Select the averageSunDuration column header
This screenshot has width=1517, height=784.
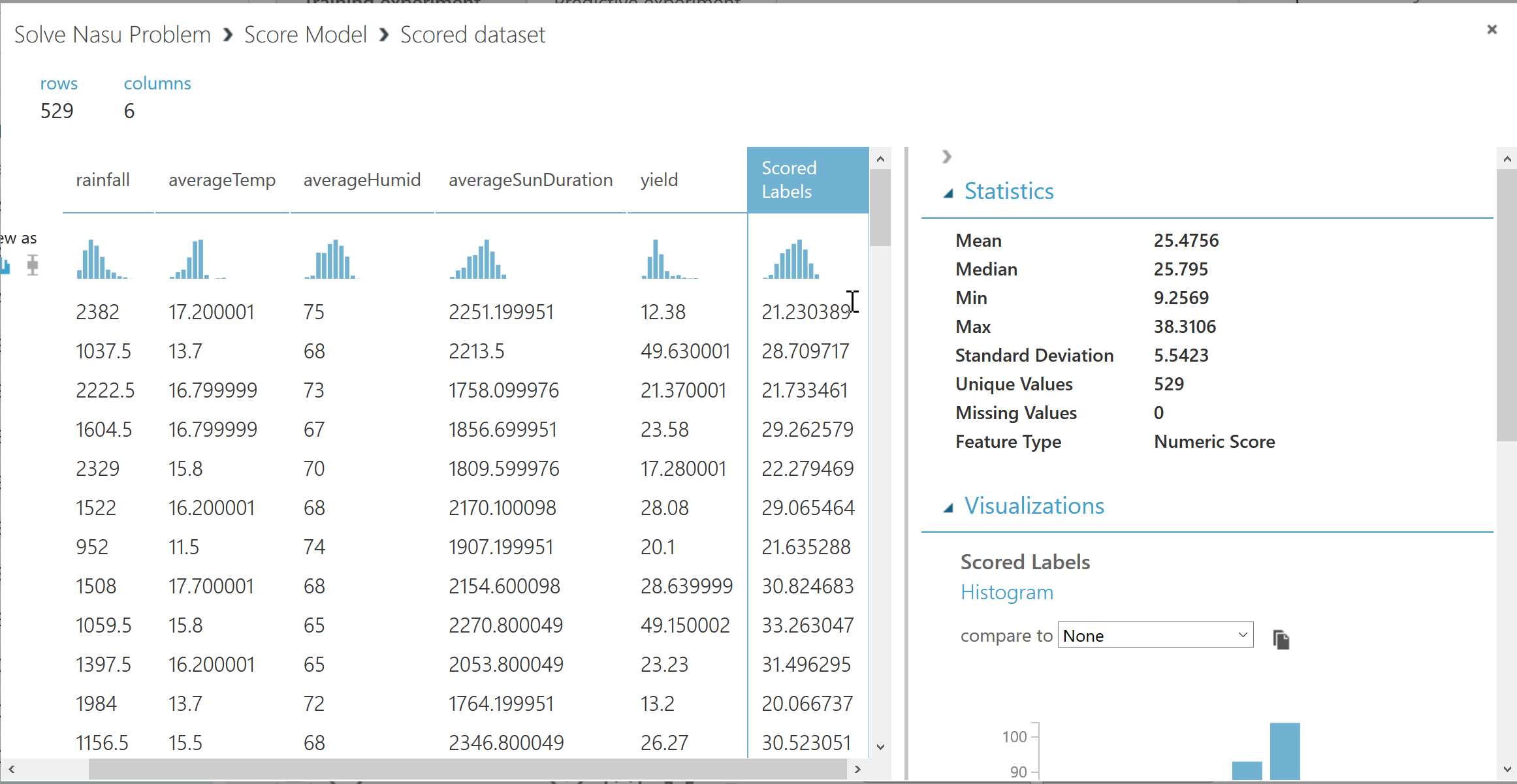[x=530, y=180]
